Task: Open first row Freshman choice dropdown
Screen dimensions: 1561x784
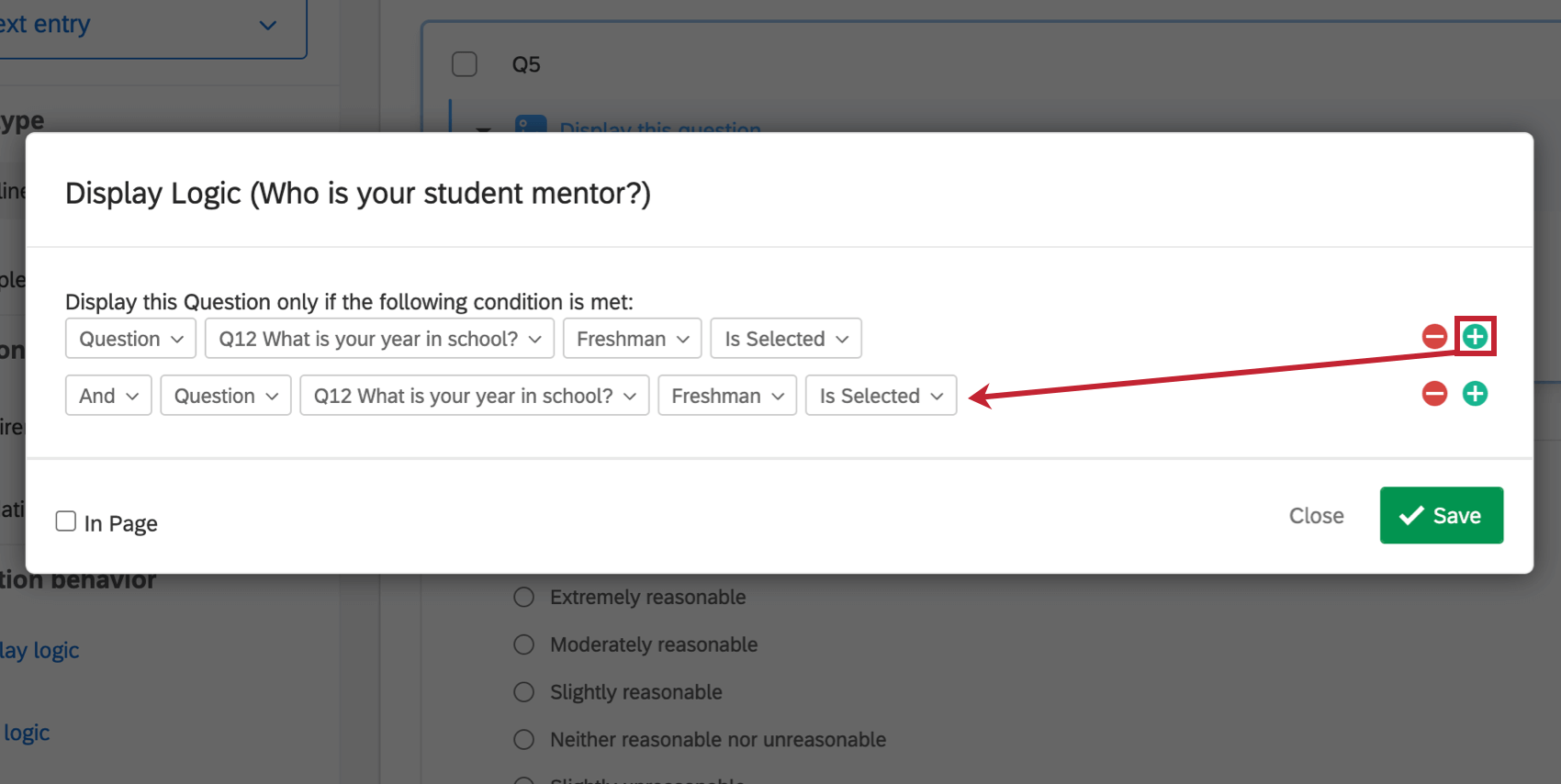Action: (x=632, y=339)
